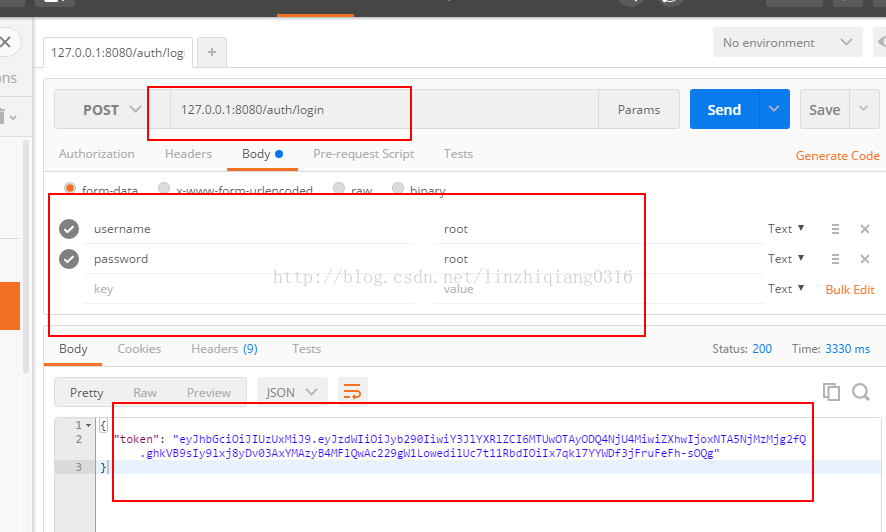Close the sidebar panel with X icon
This screenshot has height=532, width=886.
pos(6,42)
